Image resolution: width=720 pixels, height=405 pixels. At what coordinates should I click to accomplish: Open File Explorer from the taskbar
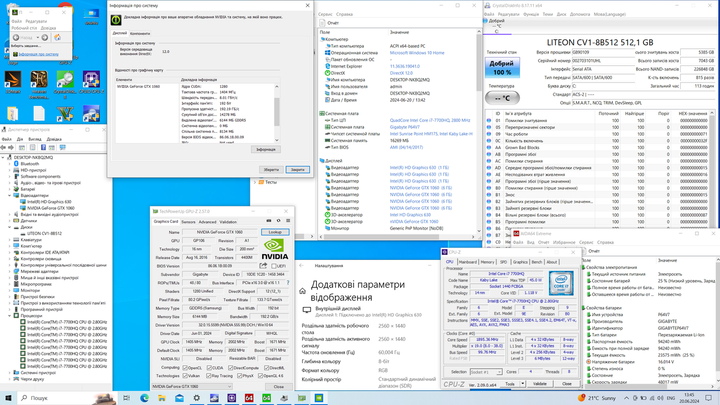point(162,398)
